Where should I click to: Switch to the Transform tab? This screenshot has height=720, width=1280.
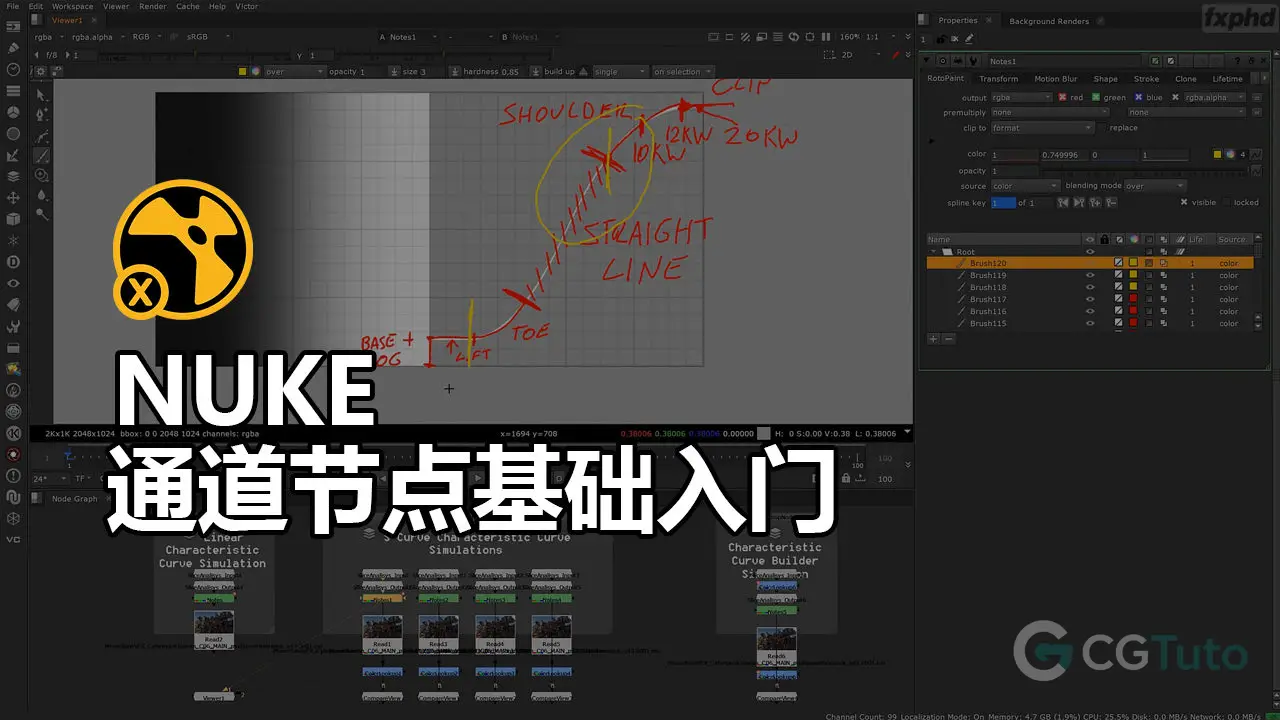[x=998, y=79]
